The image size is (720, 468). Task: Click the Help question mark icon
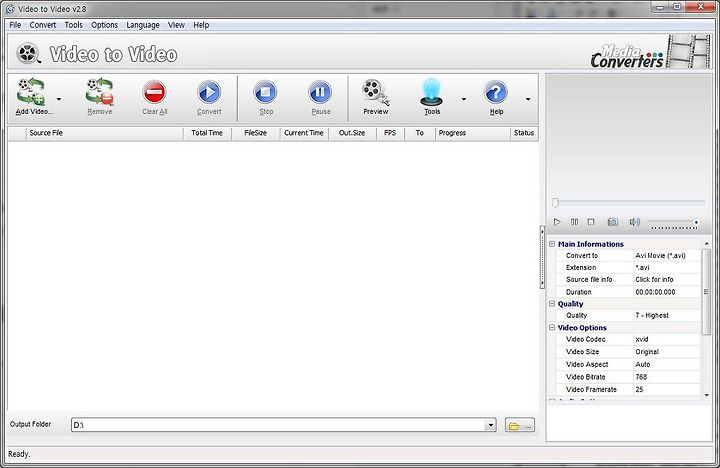point(496,92)
